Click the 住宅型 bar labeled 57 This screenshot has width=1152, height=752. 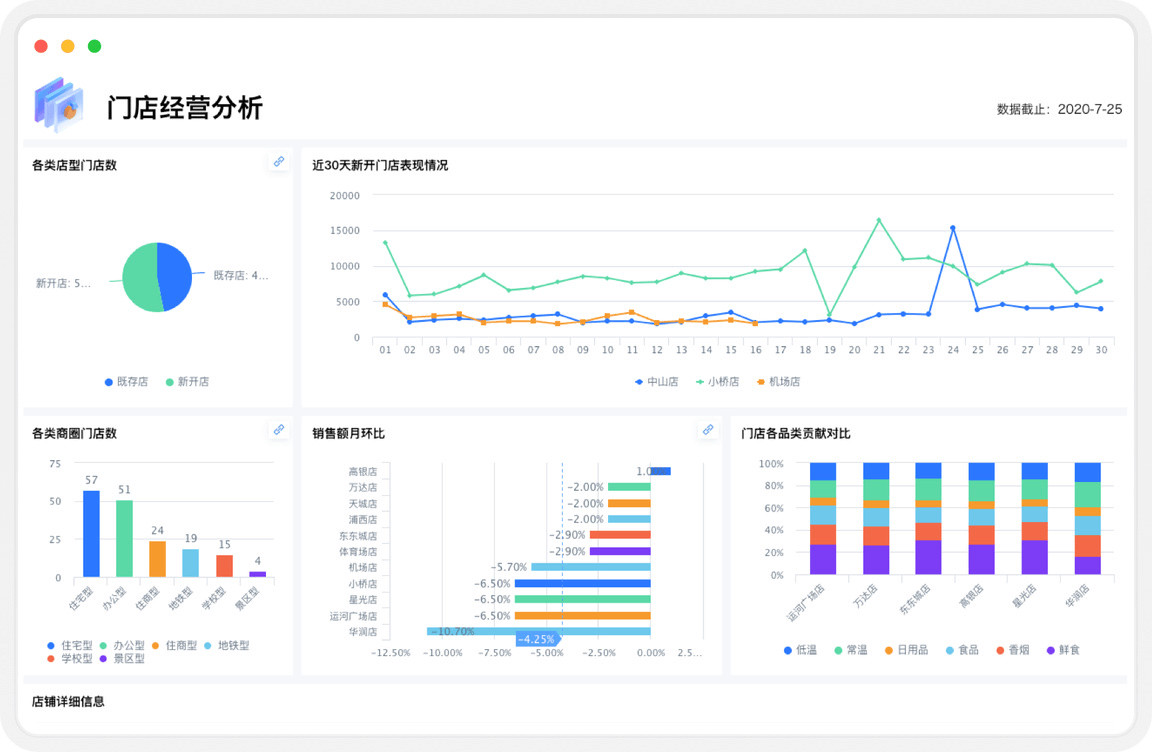[x=91, y=533]
